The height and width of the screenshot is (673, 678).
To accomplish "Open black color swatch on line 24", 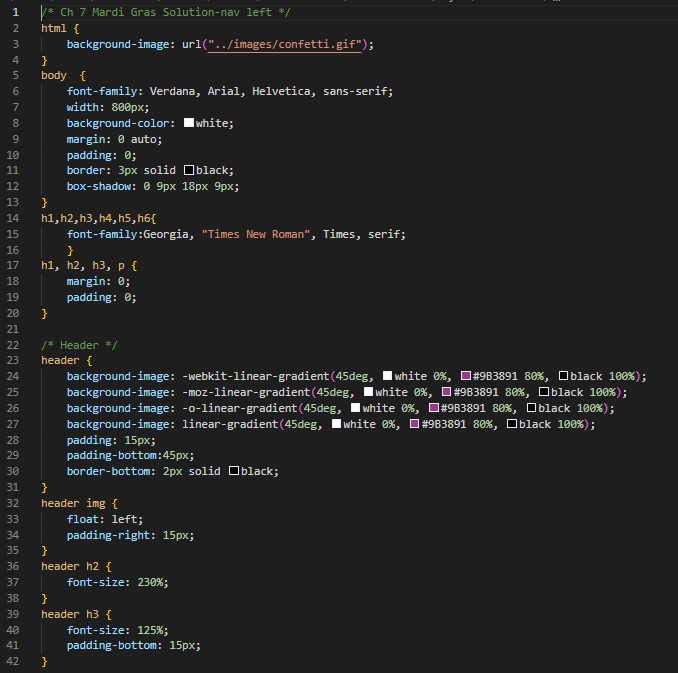I will (563, 375).
